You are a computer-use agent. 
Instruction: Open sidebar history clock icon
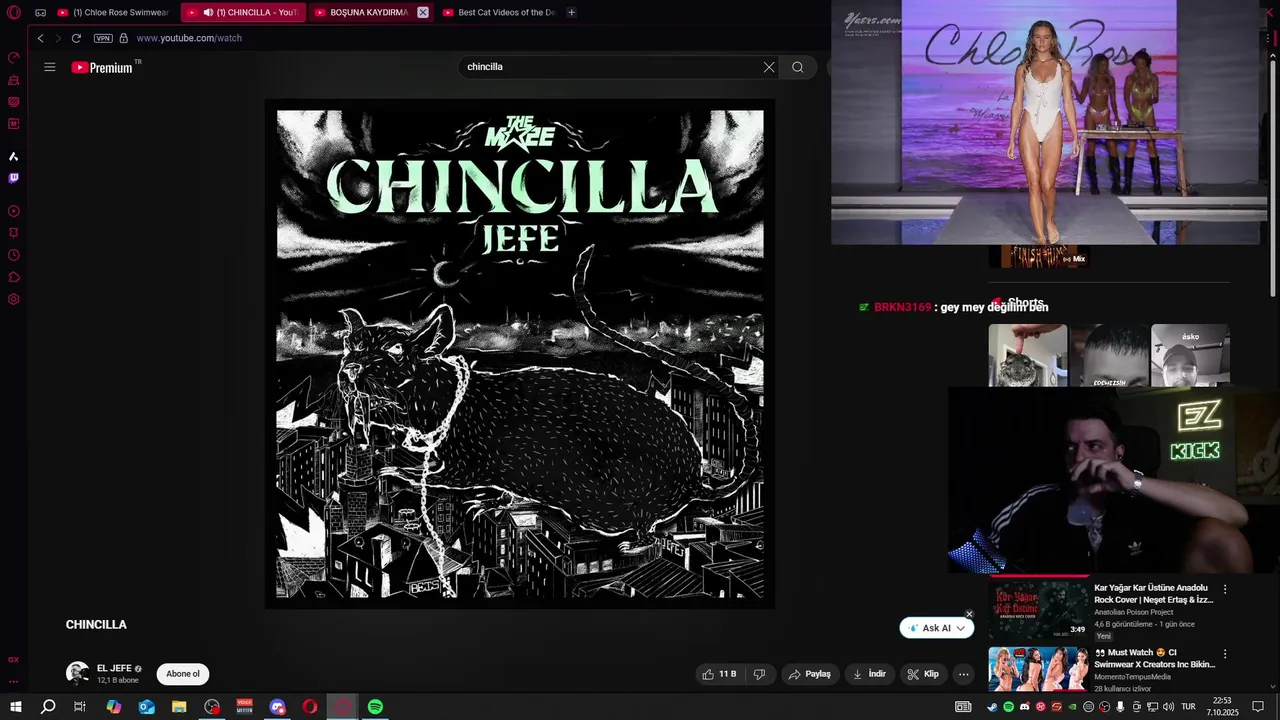pos(14,255)
